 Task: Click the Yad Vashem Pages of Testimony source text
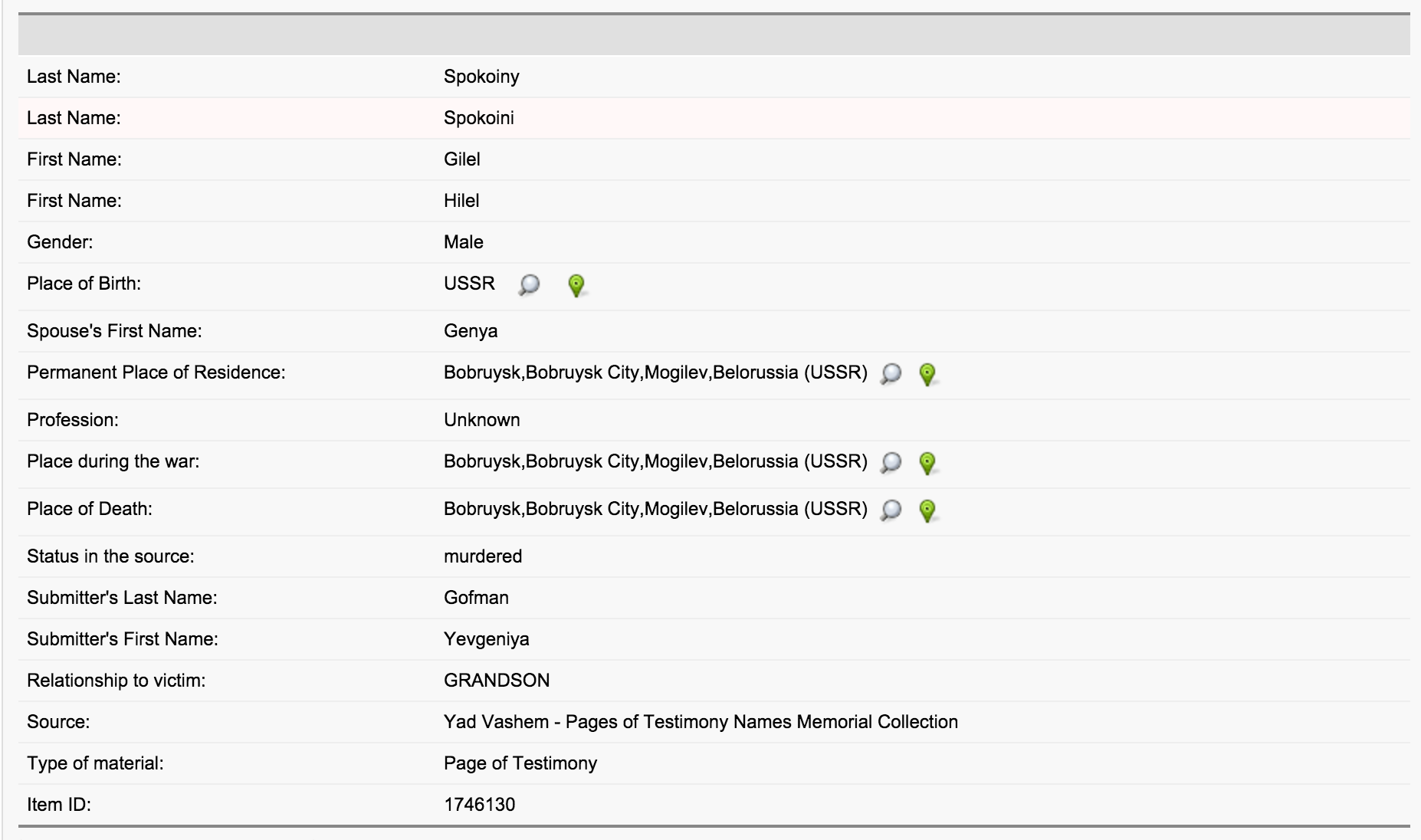coord(700,722)
